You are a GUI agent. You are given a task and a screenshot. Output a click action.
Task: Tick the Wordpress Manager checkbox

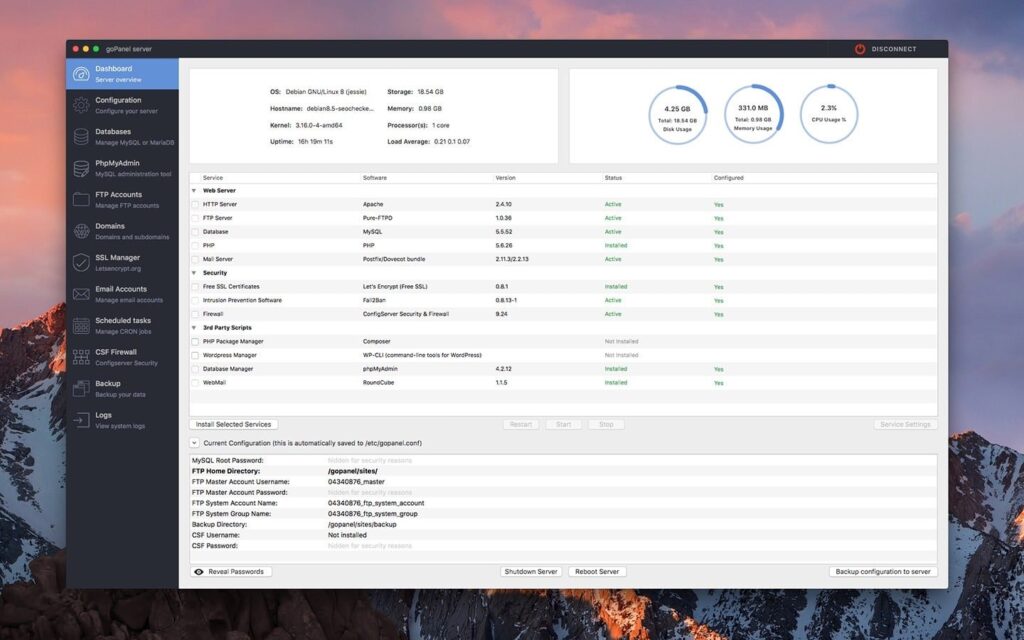[197, 355]
